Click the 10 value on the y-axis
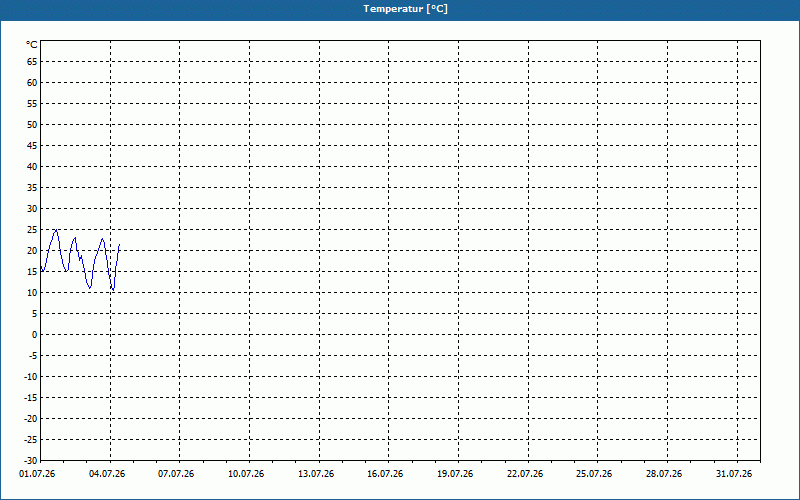 pos(32,292)
